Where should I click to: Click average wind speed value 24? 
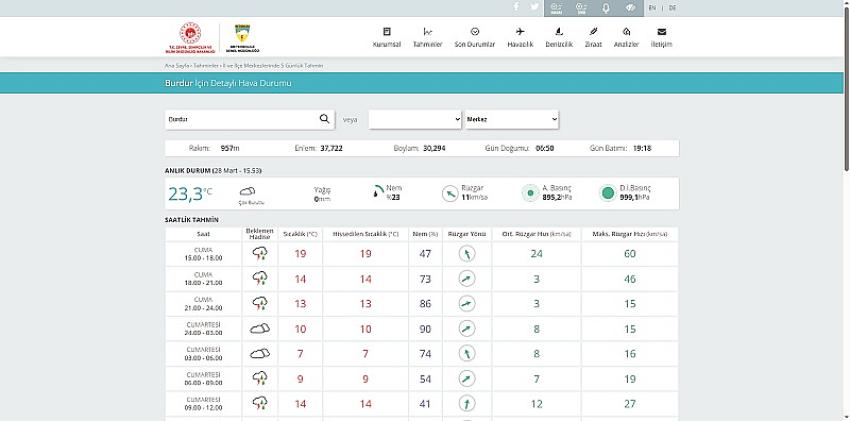pyautogui.click(x=537, y=254)
